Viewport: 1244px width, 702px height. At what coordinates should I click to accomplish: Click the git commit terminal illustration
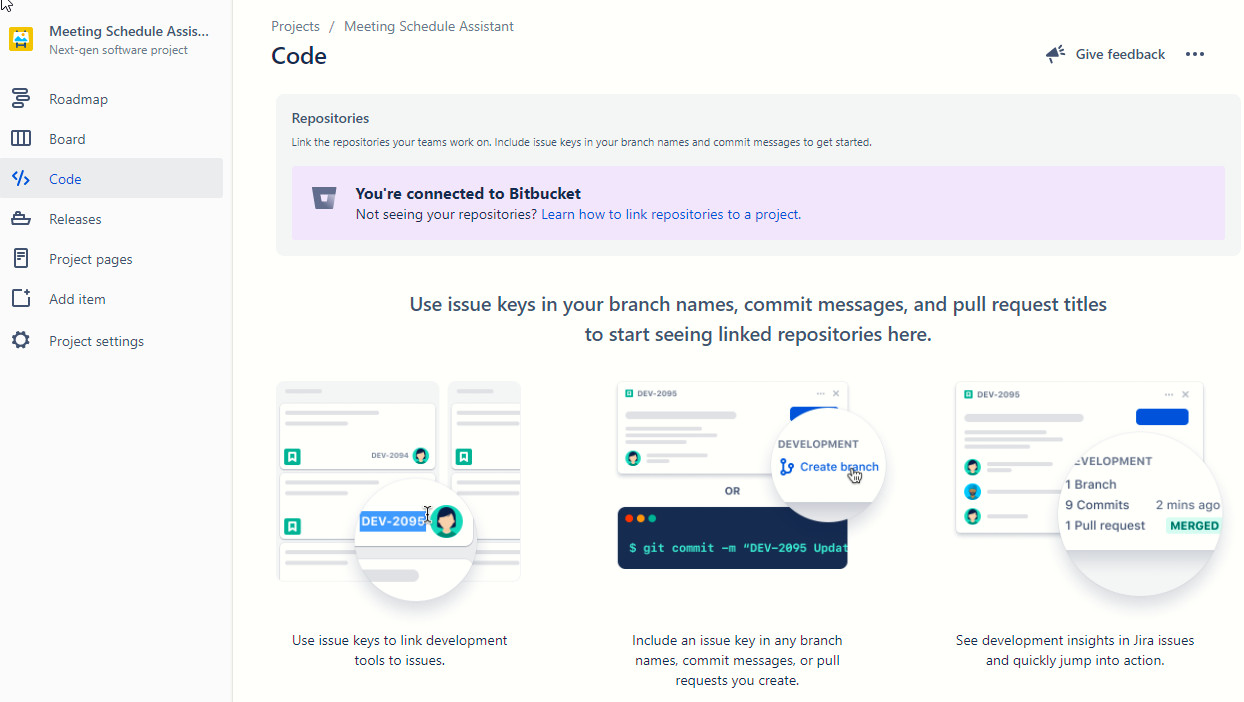[x=732, y=539]
